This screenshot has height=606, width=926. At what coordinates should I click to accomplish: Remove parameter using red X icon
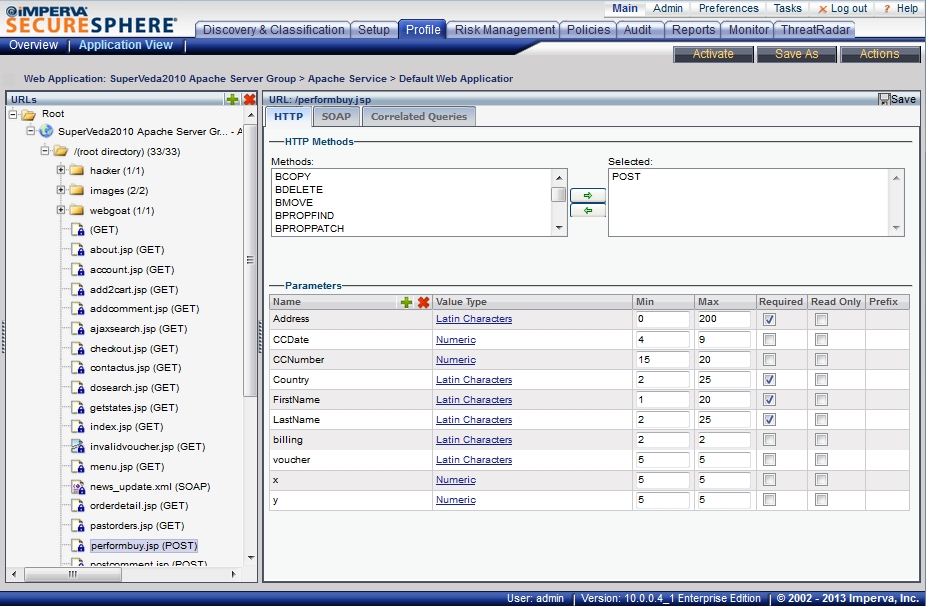click(423, 302)
